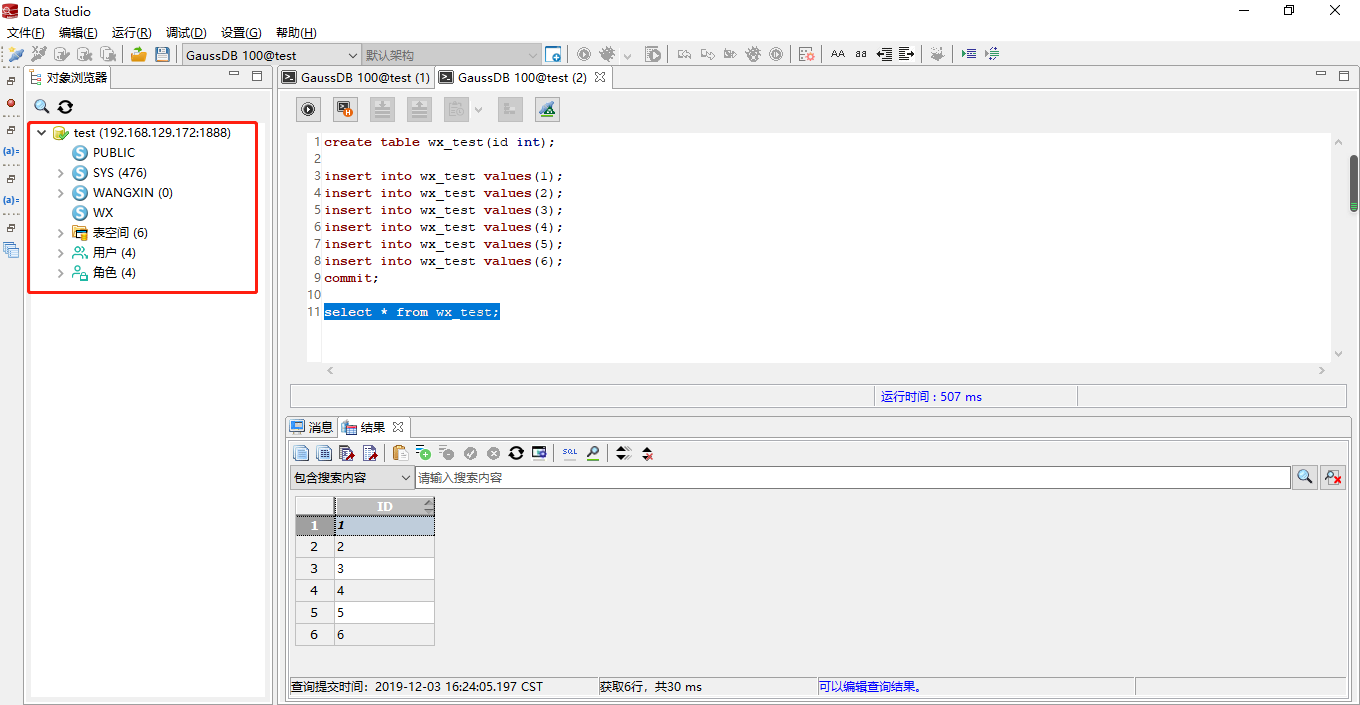The height and width of the screenshot is (705, 1360).
Task: Click the search button beside the search field
Action: (1304, 478)
